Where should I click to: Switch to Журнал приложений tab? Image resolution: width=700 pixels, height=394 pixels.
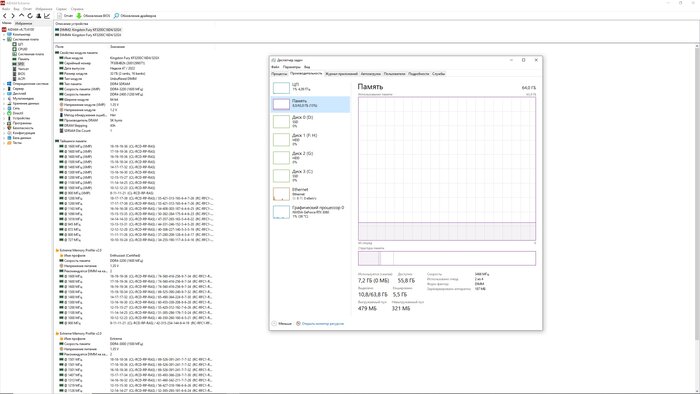click(x=342, y=74)
